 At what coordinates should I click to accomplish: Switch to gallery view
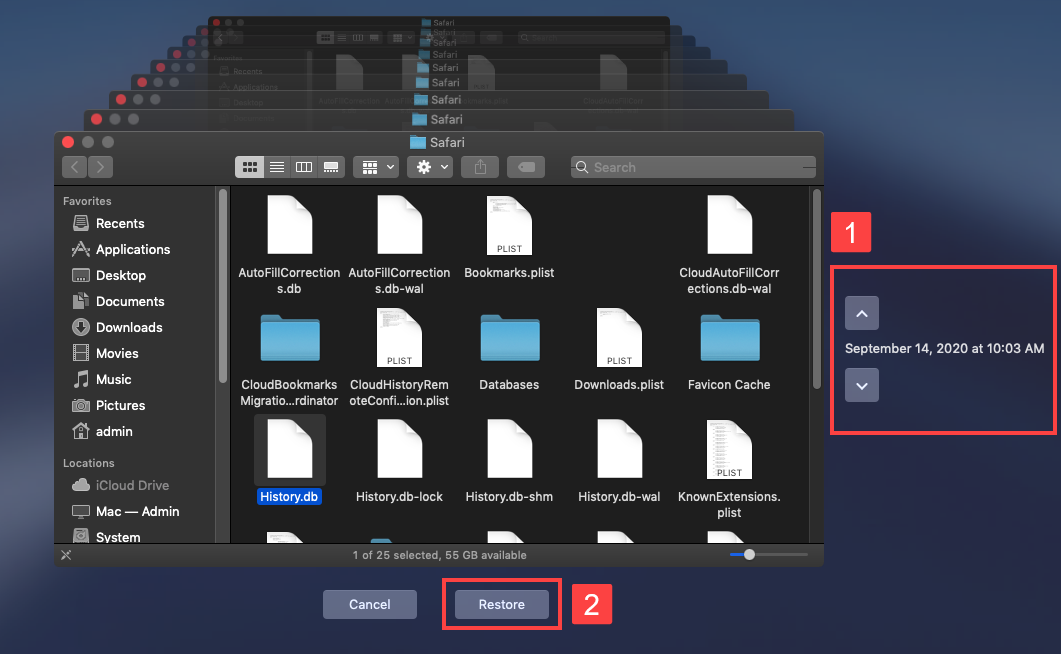(x=331, y=167)
